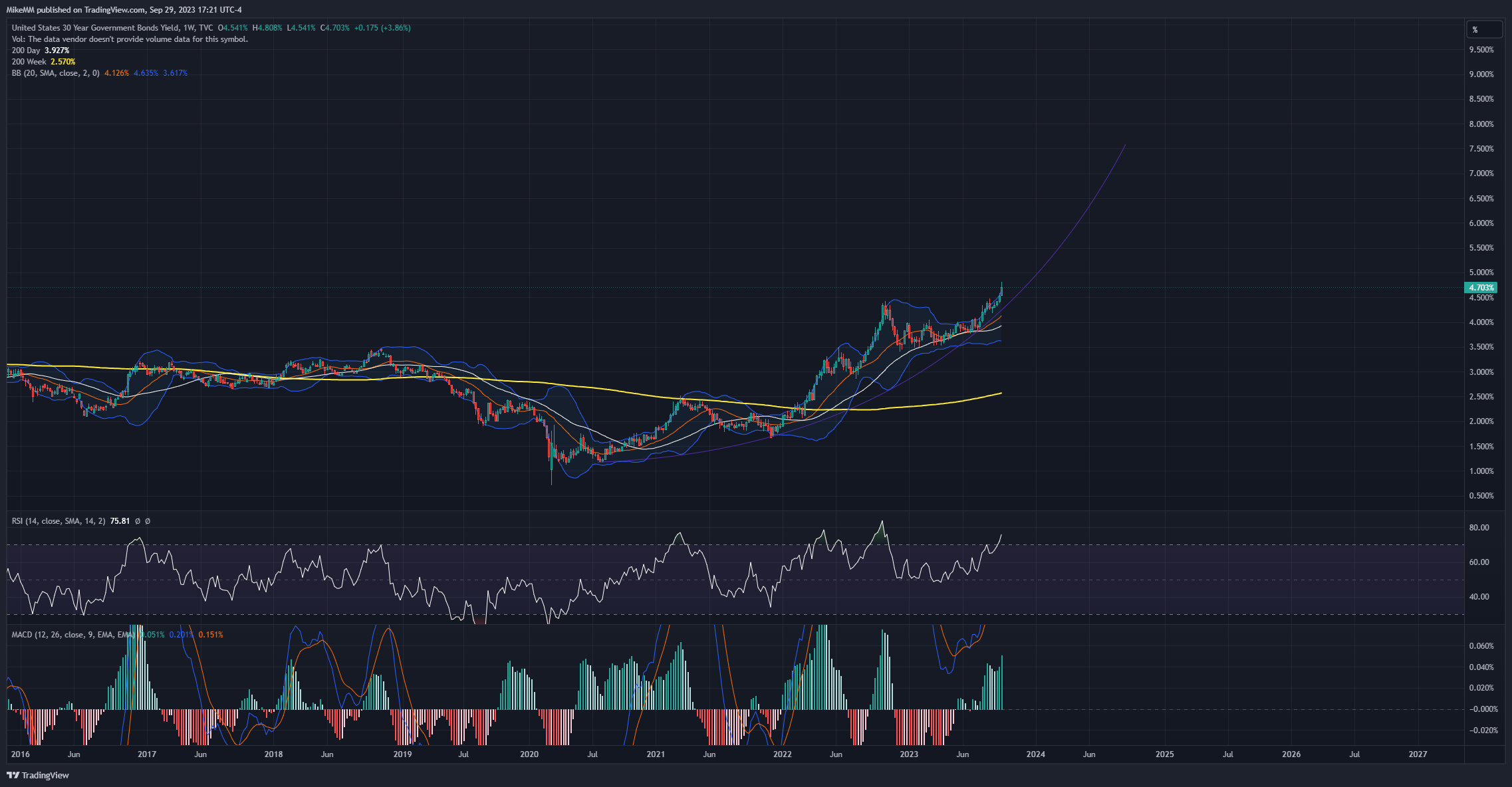The image size is (1512, 787).
Task: Click the TVC exchange label in legend
Action: pyautogui.click(x=206, y=28)
